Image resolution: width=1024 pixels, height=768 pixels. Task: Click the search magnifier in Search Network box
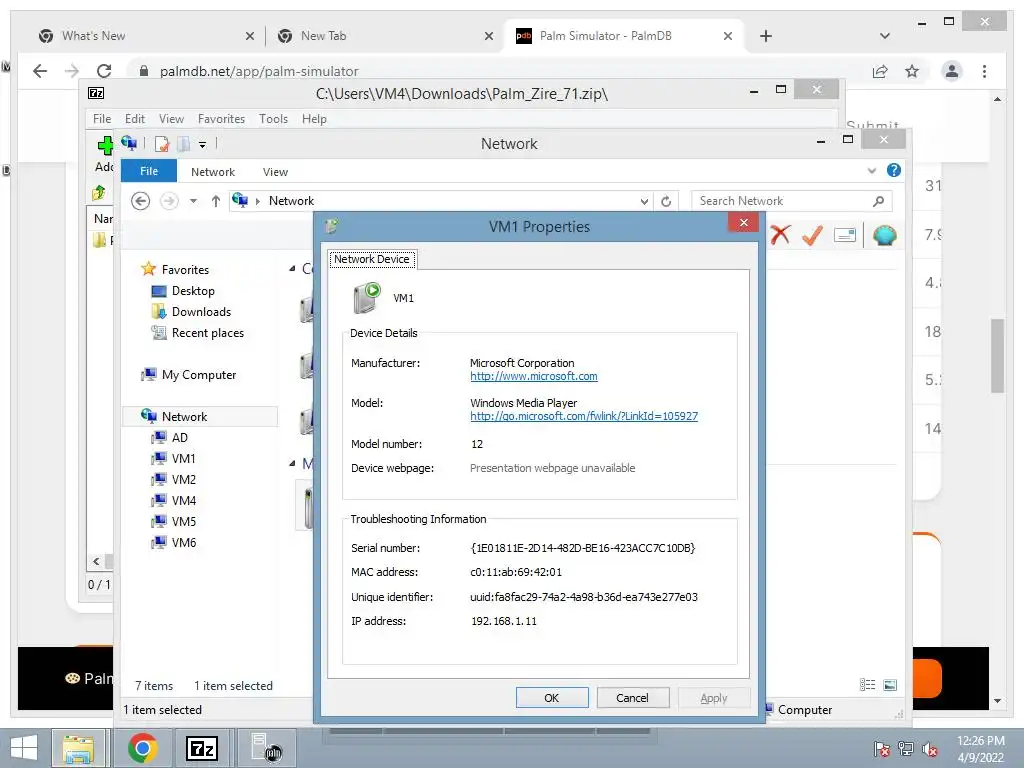click(878, 201)
